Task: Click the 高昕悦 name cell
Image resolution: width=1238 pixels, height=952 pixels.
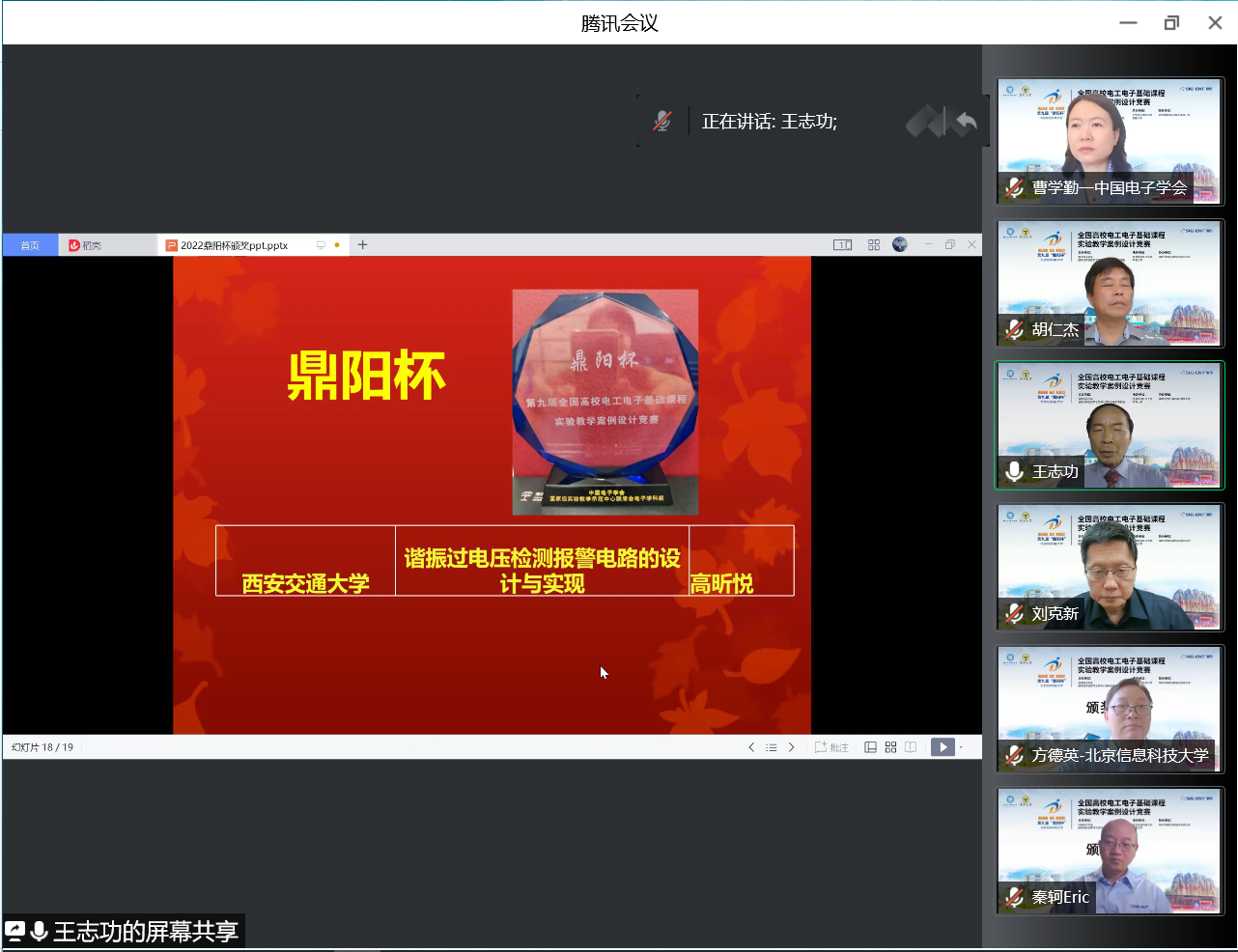Action: (742, 561)
